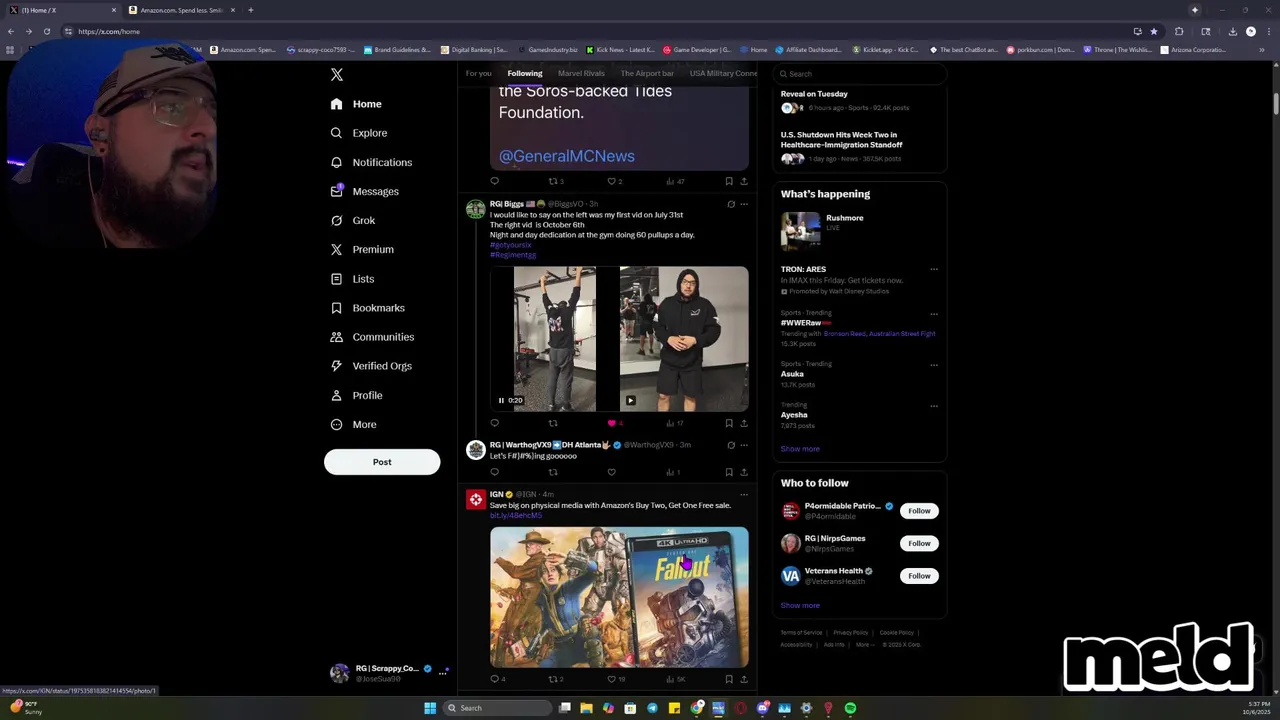Open File Explorer from the taskbar
This screenshot has height=720, width=1280.
coord(586,708)
